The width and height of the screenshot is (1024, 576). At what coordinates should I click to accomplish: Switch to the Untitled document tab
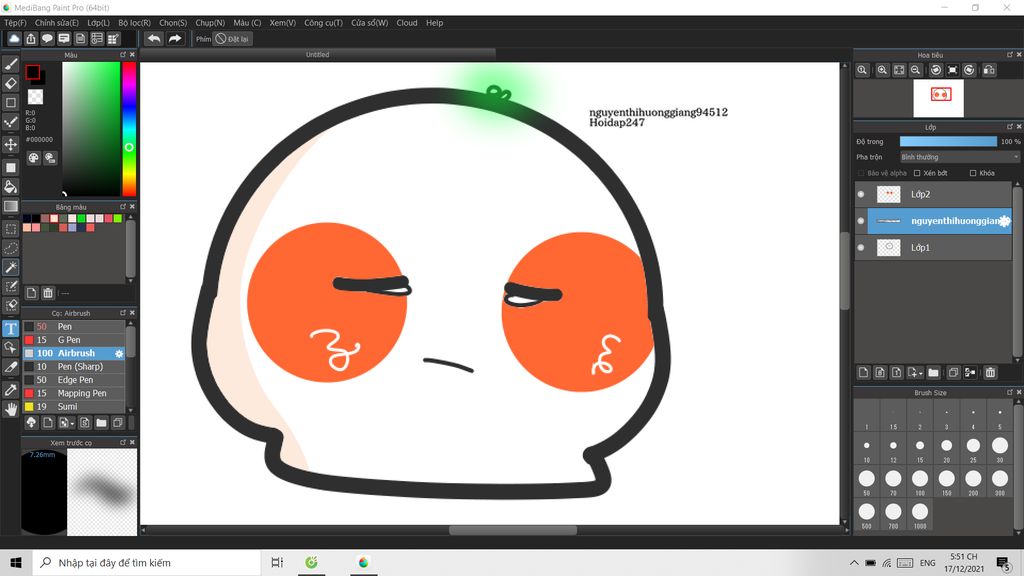(x=317, y=55)
